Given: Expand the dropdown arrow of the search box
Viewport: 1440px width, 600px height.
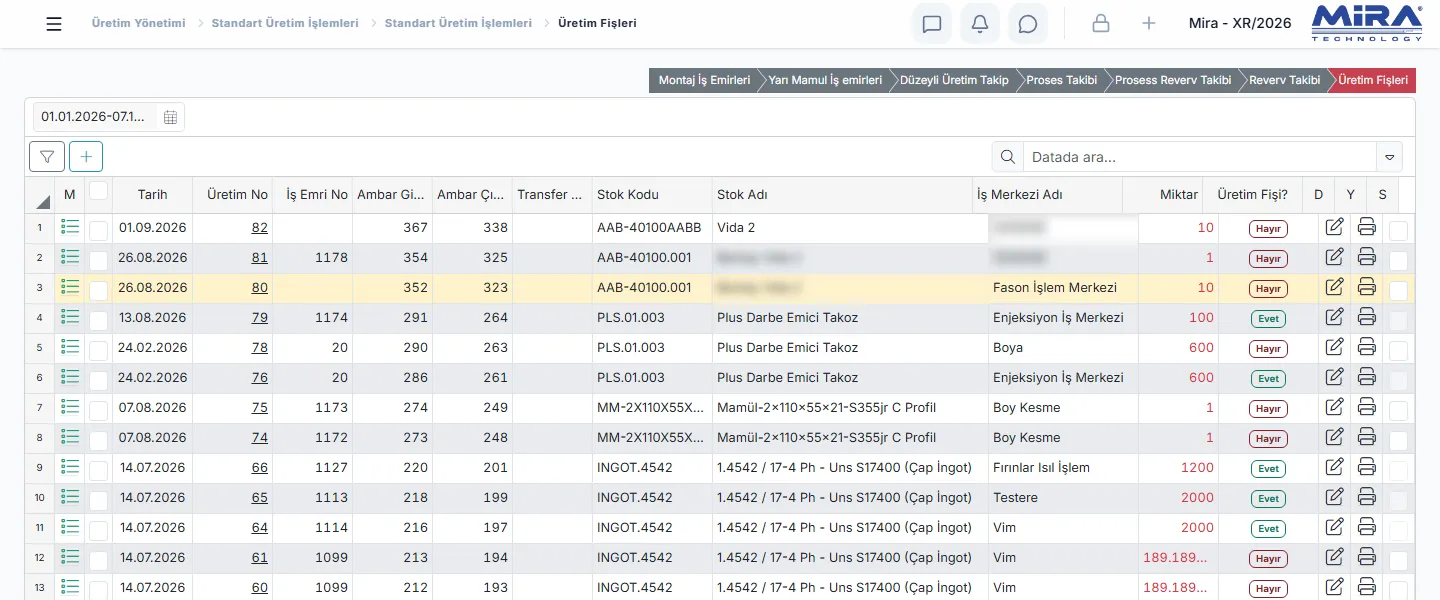Looking at the screenshot, I should 1389,157.
